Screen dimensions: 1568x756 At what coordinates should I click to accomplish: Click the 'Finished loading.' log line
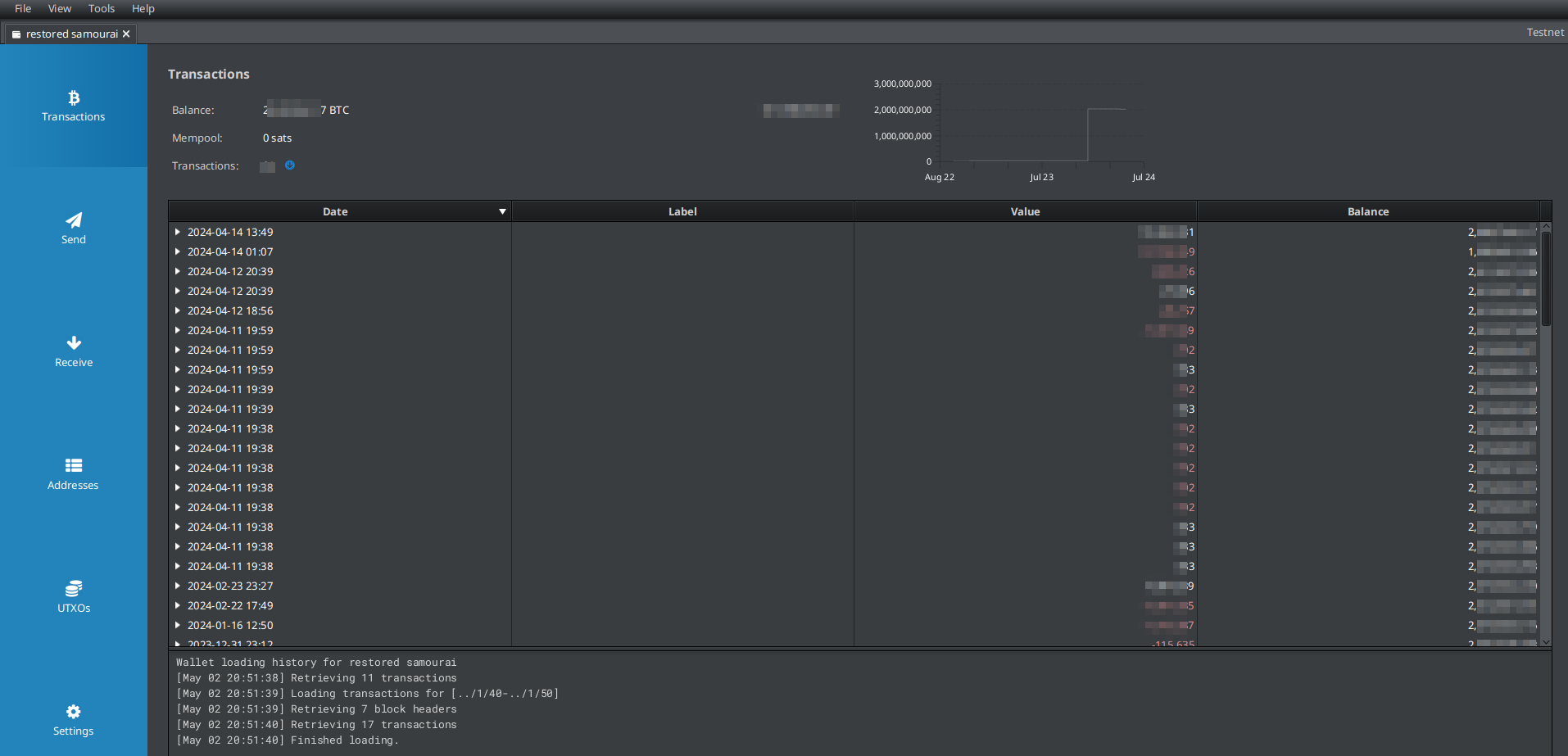(288, 740)
